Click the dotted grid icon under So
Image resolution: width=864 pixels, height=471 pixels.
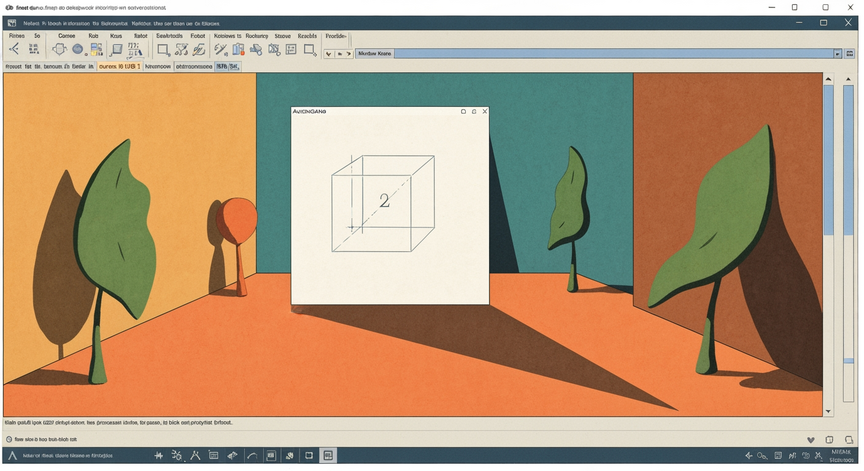[x=34, y=49]
